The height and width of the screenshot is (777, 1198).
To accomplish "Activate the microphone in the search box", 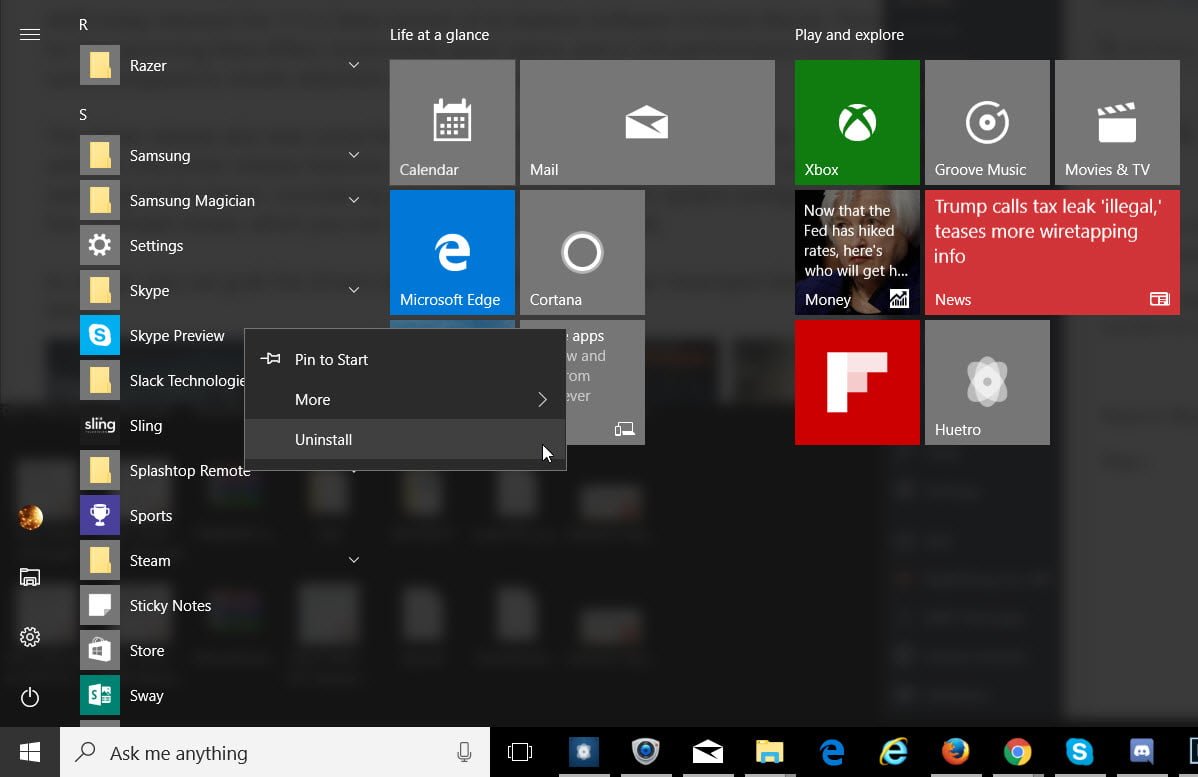I will (464, 753).
